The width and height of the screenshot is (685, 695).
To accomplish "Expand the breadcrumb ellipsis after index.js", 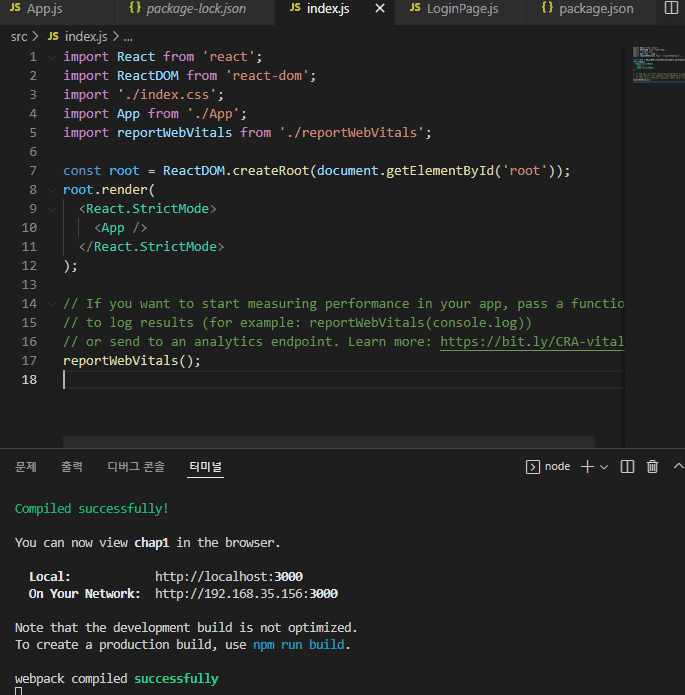I will (x=128, y=36).
